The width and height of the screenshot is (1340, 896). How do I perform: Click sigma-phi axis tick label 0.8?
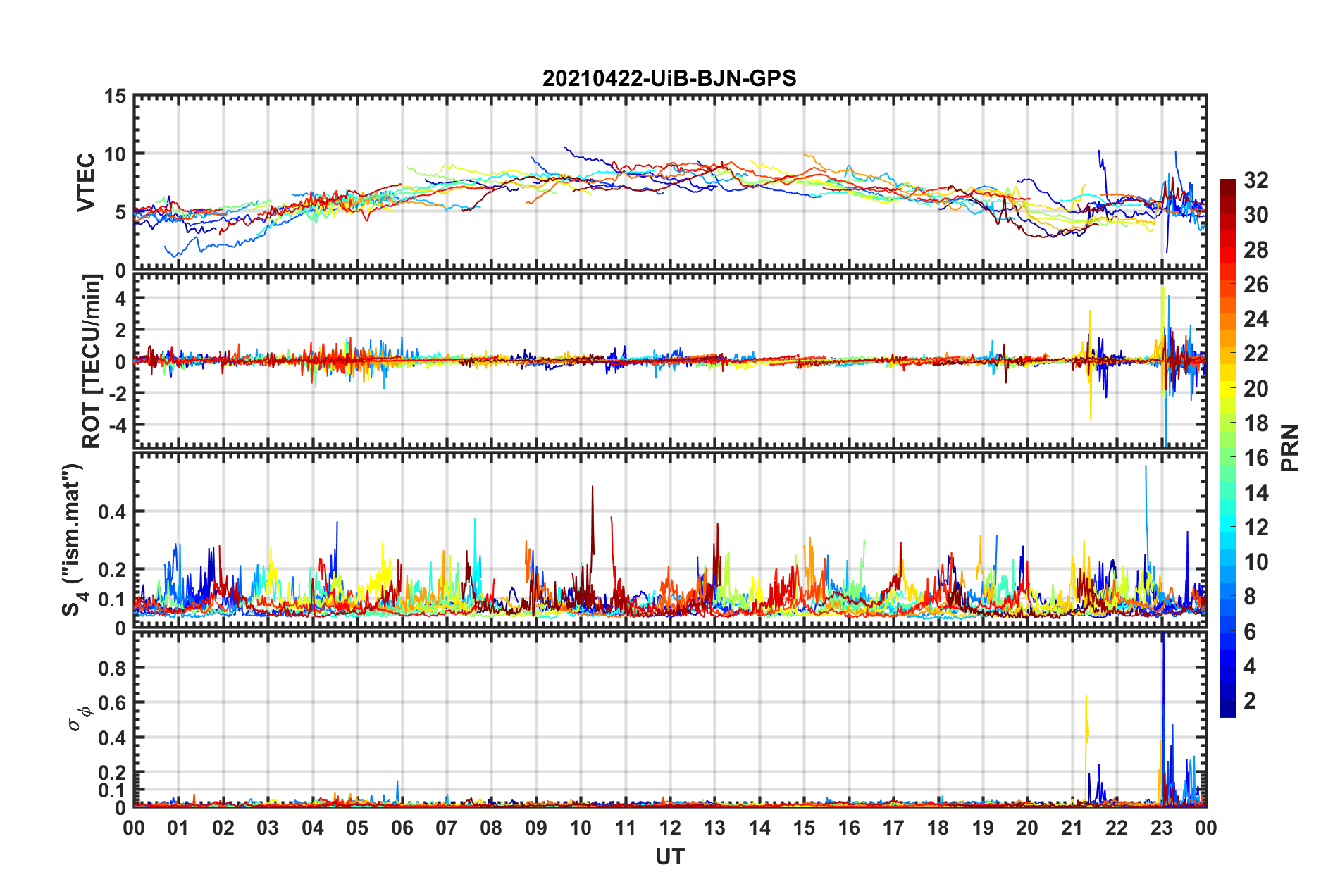[113, 668]
